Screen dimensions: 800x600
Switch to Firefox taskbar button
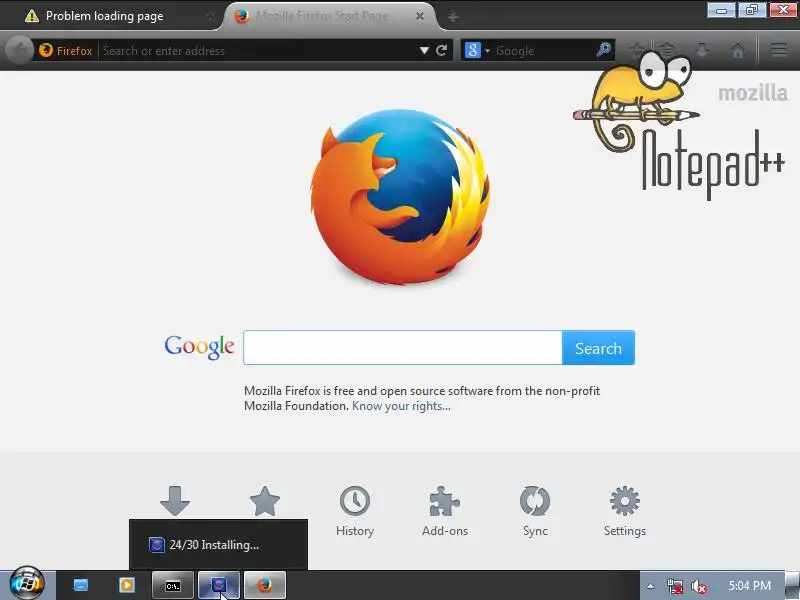264,585
